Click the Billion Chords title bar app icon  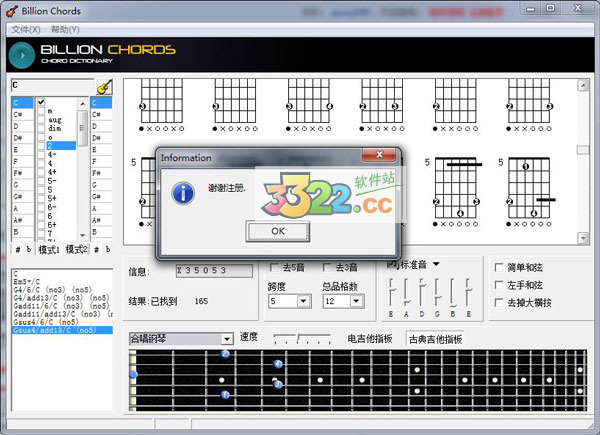tap(11, 9)
